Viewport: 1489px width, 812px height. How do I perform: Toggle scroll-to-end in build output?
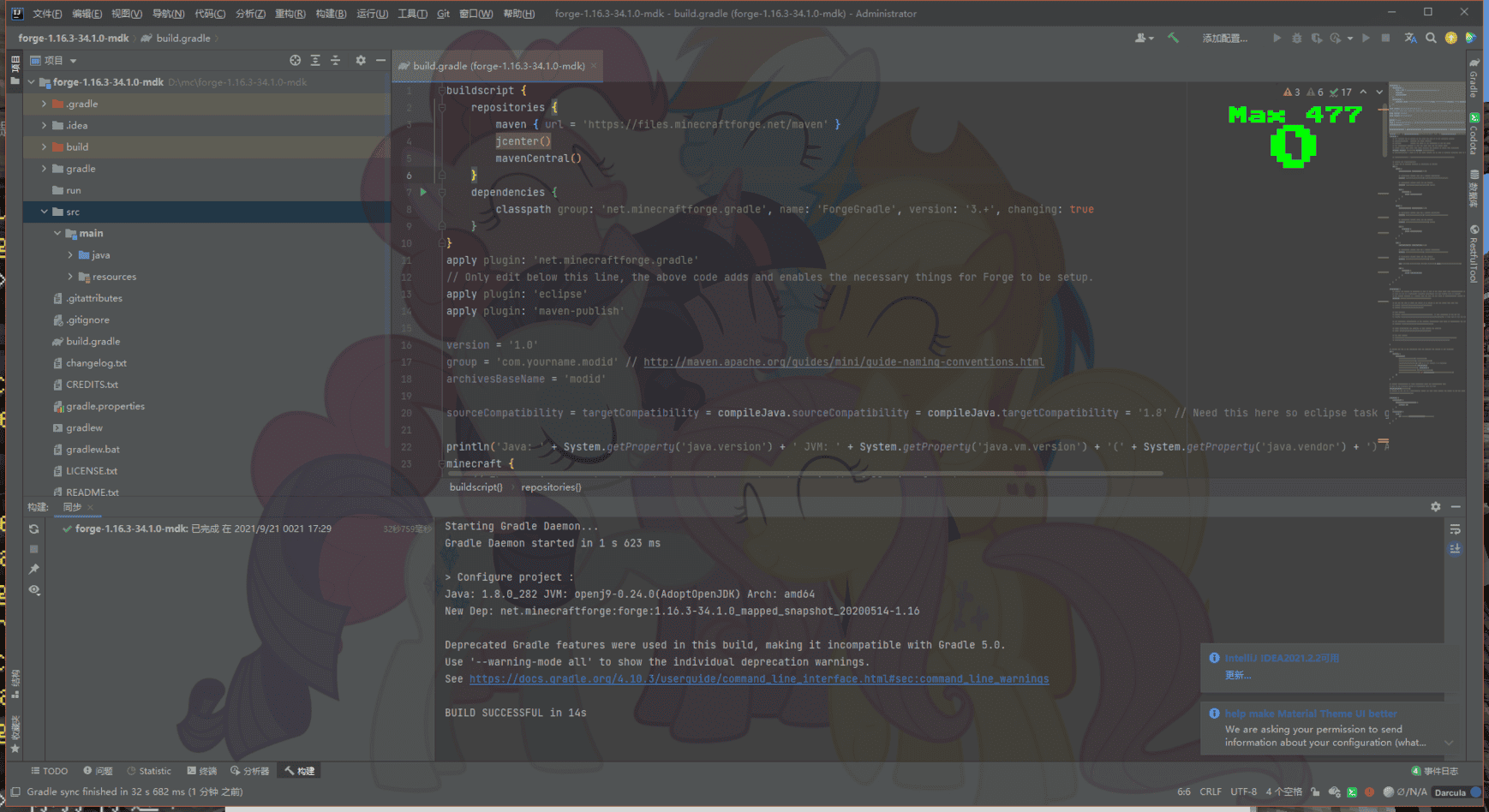tap(1455, 549)
